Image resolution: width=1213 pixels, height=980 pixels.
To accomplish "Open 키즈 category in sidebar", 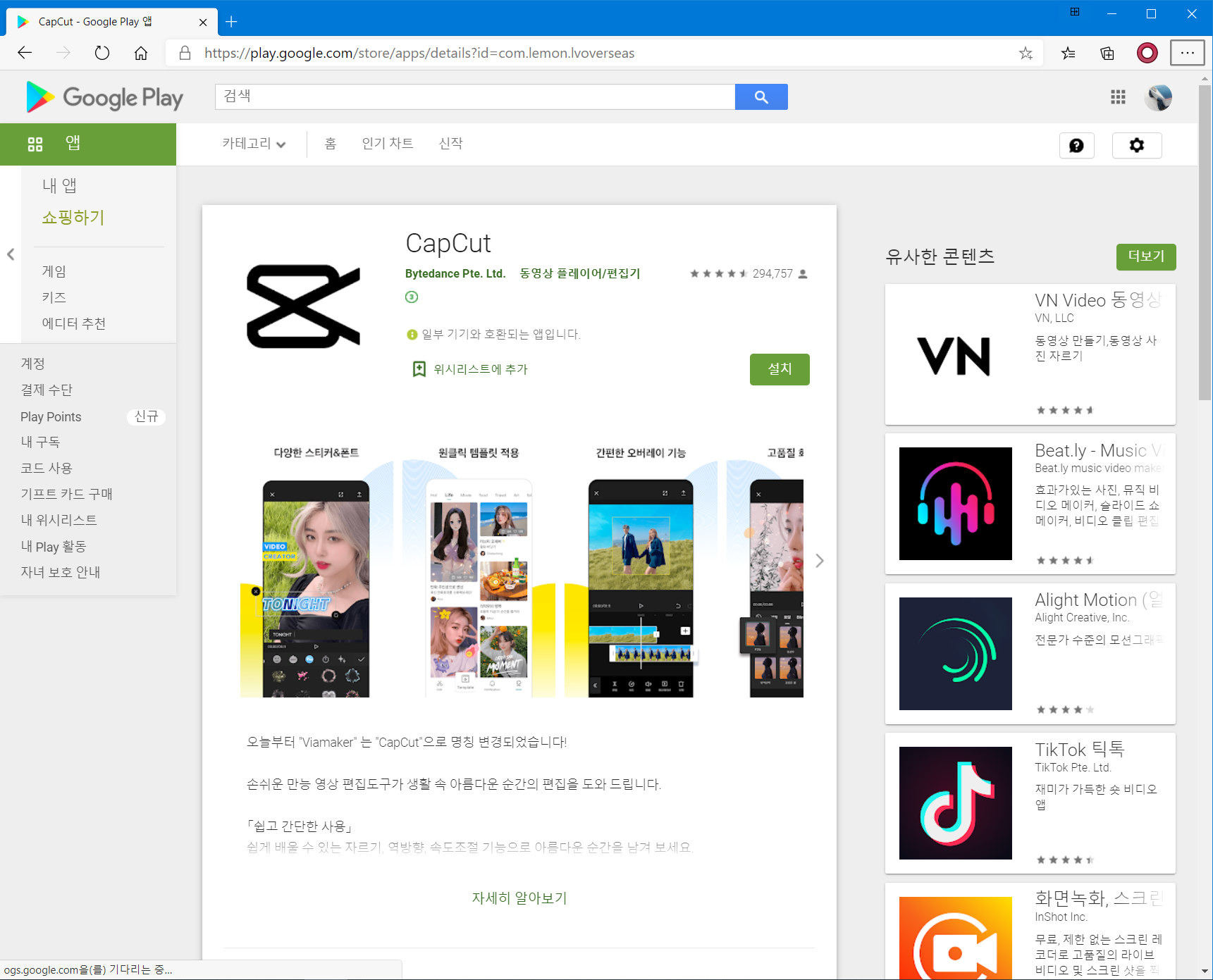I will coord(54,298).
